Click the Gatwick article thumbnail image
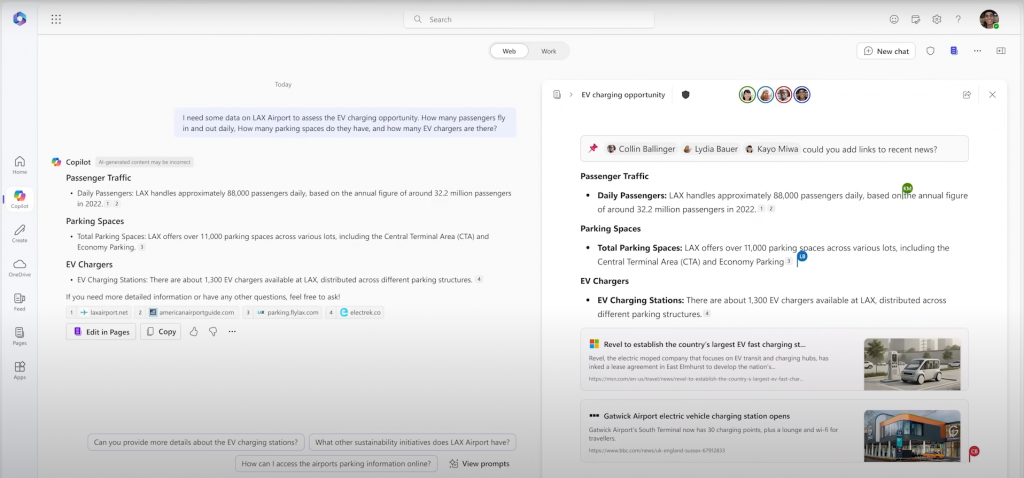This screenshot has height=478, width=1024. 912,436
